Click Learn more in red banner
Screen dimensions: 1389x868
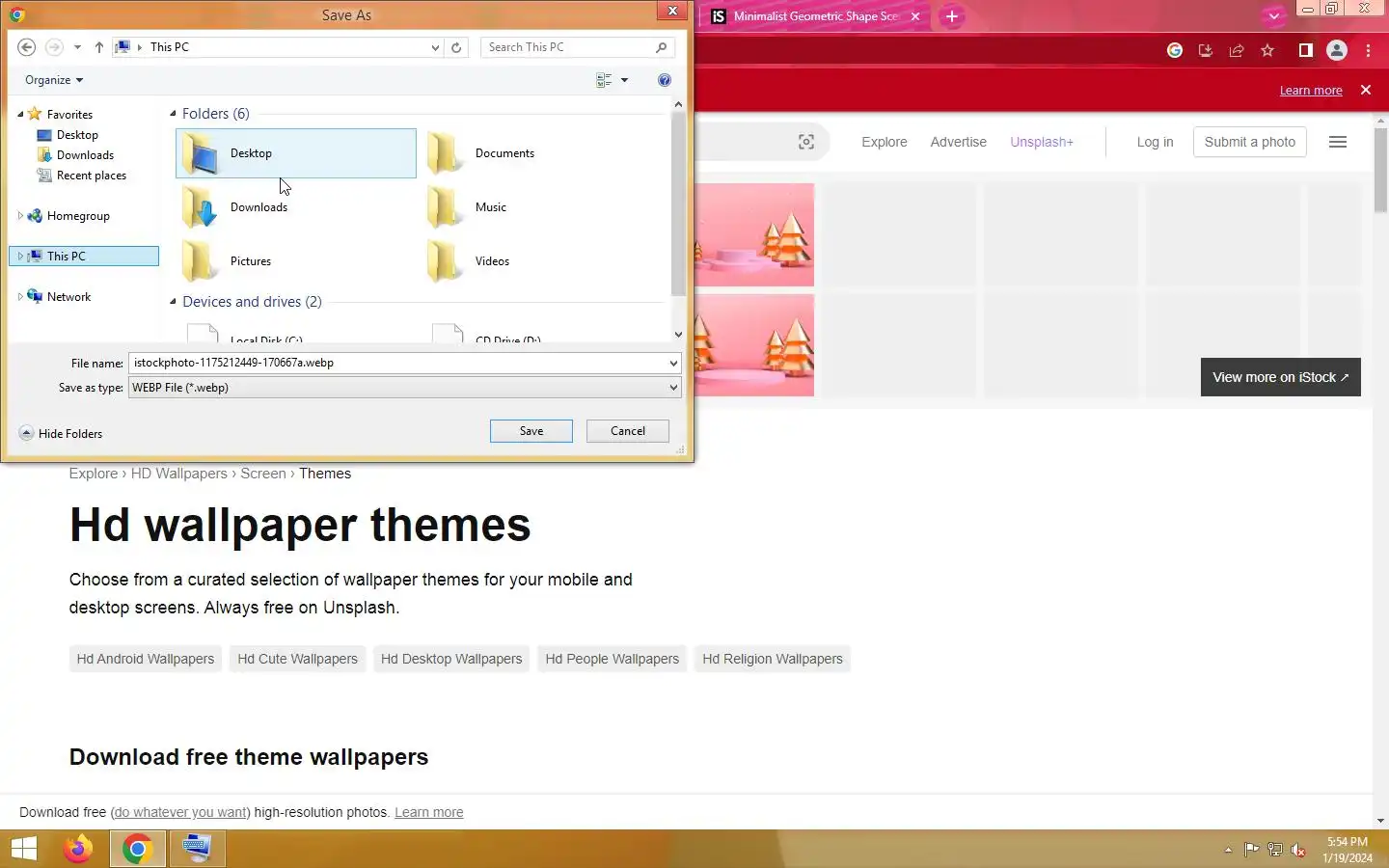pos(1311,91)
